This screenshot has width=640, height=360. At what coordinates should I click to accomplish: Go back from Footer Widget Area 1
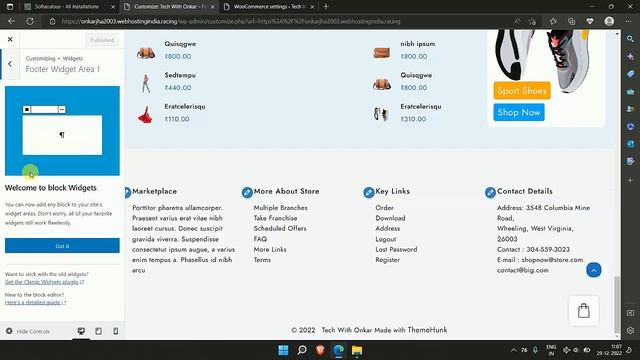coord(10,64)
